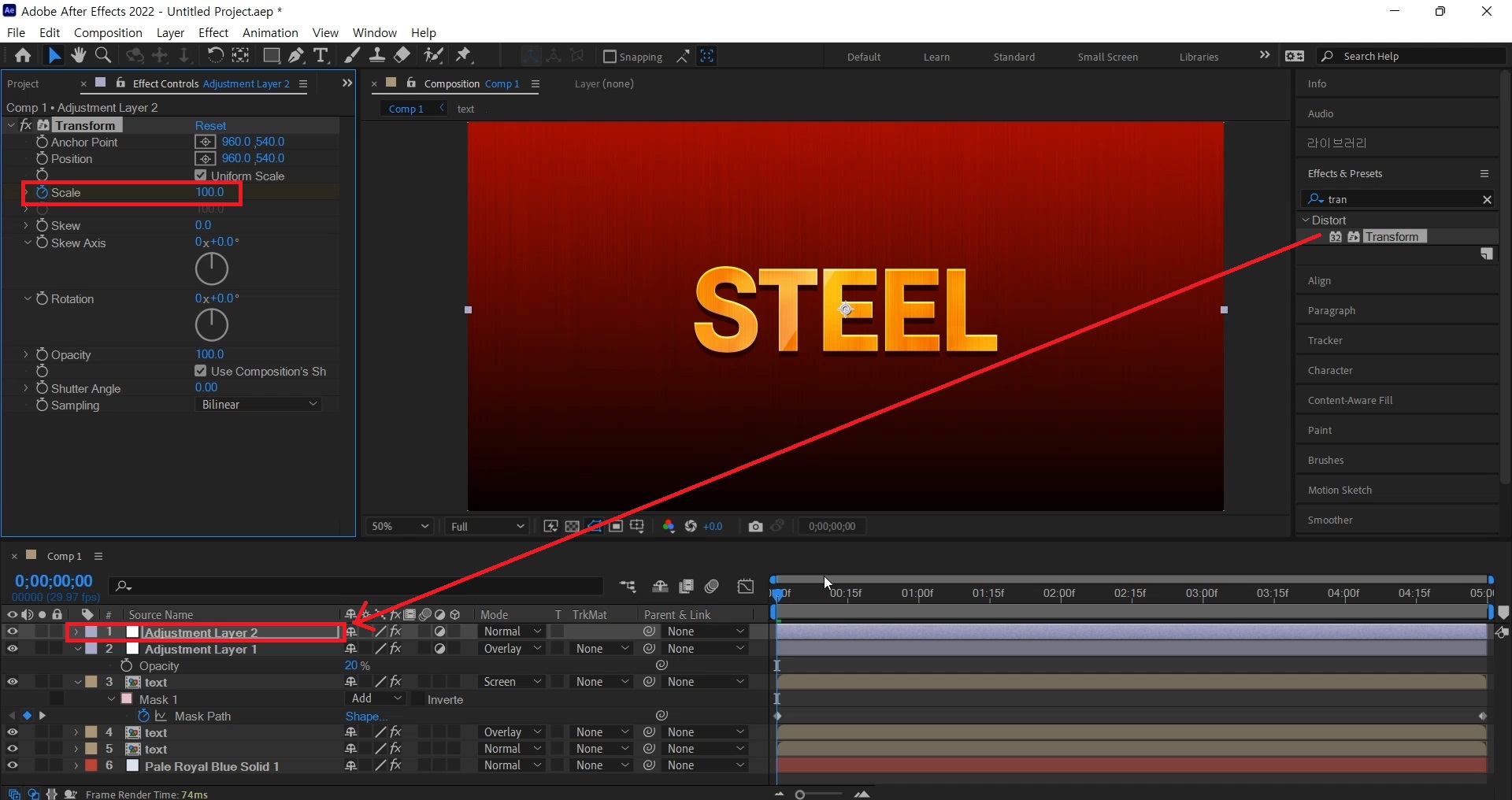The height and width of the screenshot is (800, 1512).
Task: Toggle the Transform effect fx switch
Action: point(26,125)
